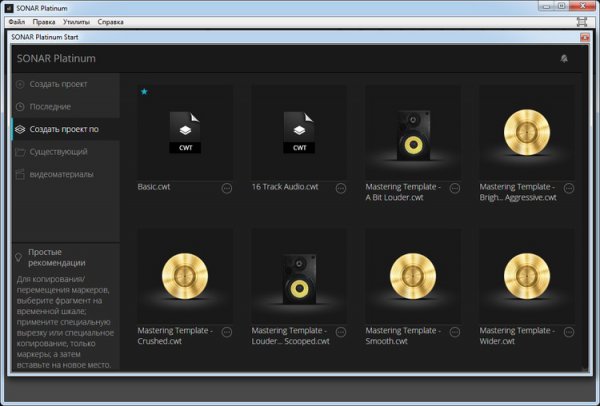
Task: Click the star icon above Basic.cwt
Action: tap(144, 91)
